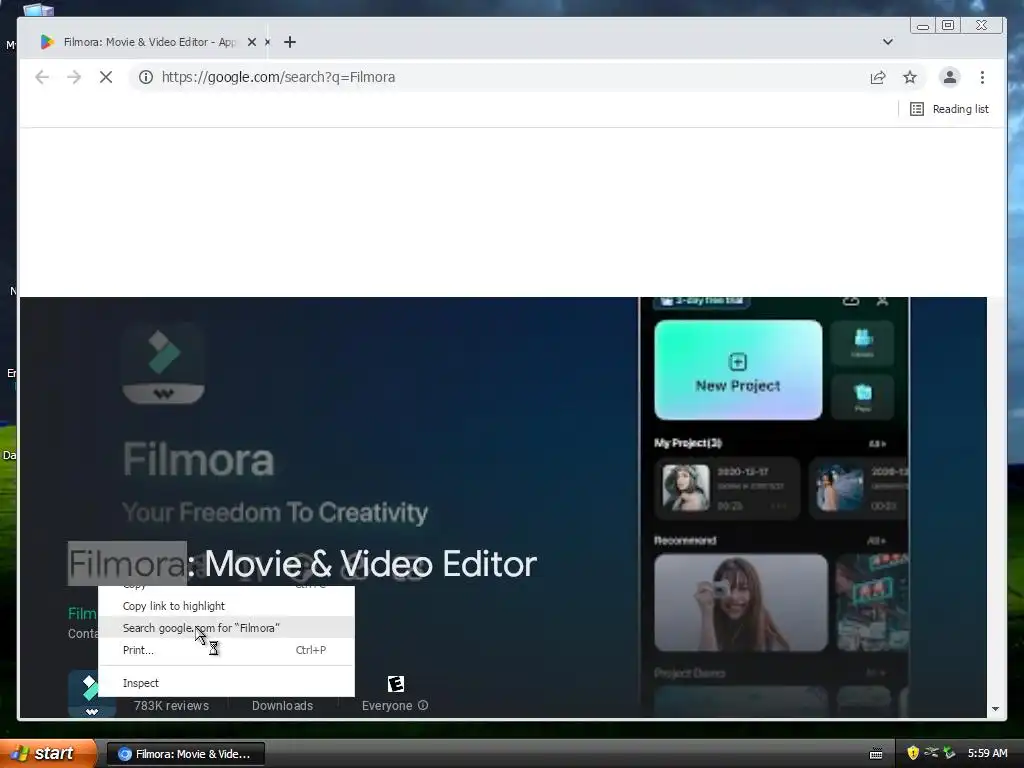
Task: Open the user profile menu
Action: 950,77
